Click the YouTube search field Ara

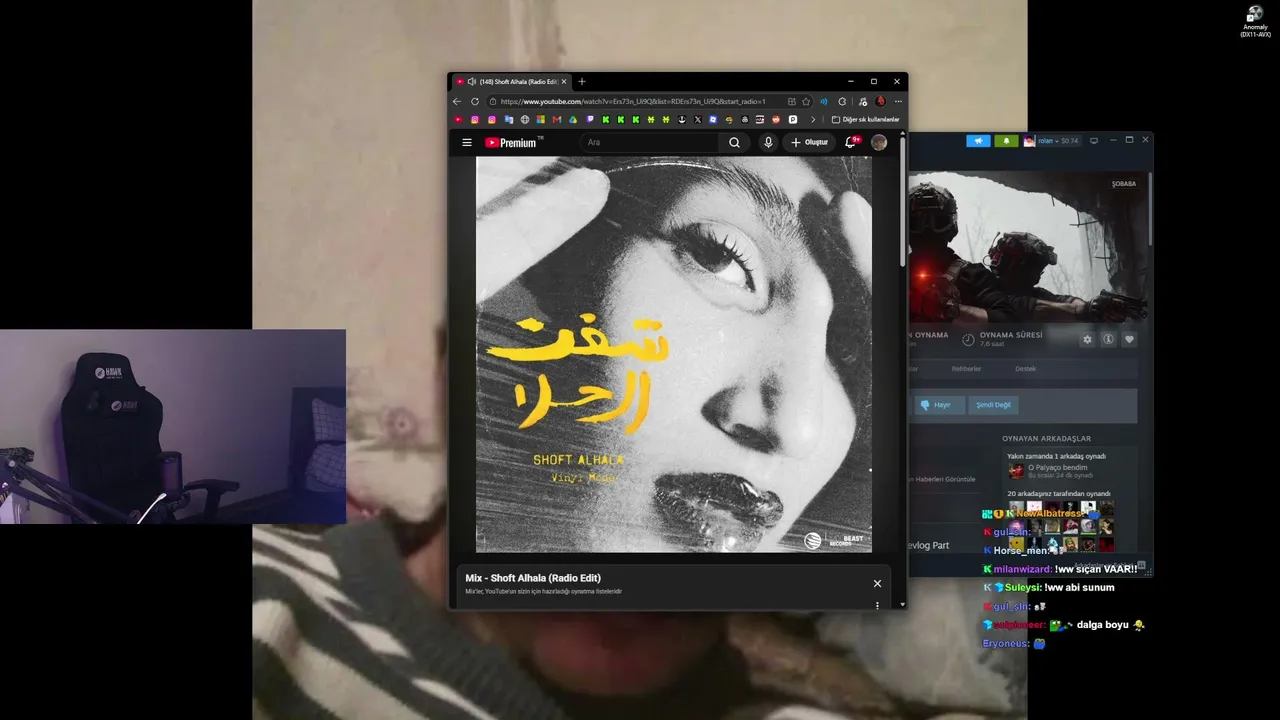tap(651, 143)
